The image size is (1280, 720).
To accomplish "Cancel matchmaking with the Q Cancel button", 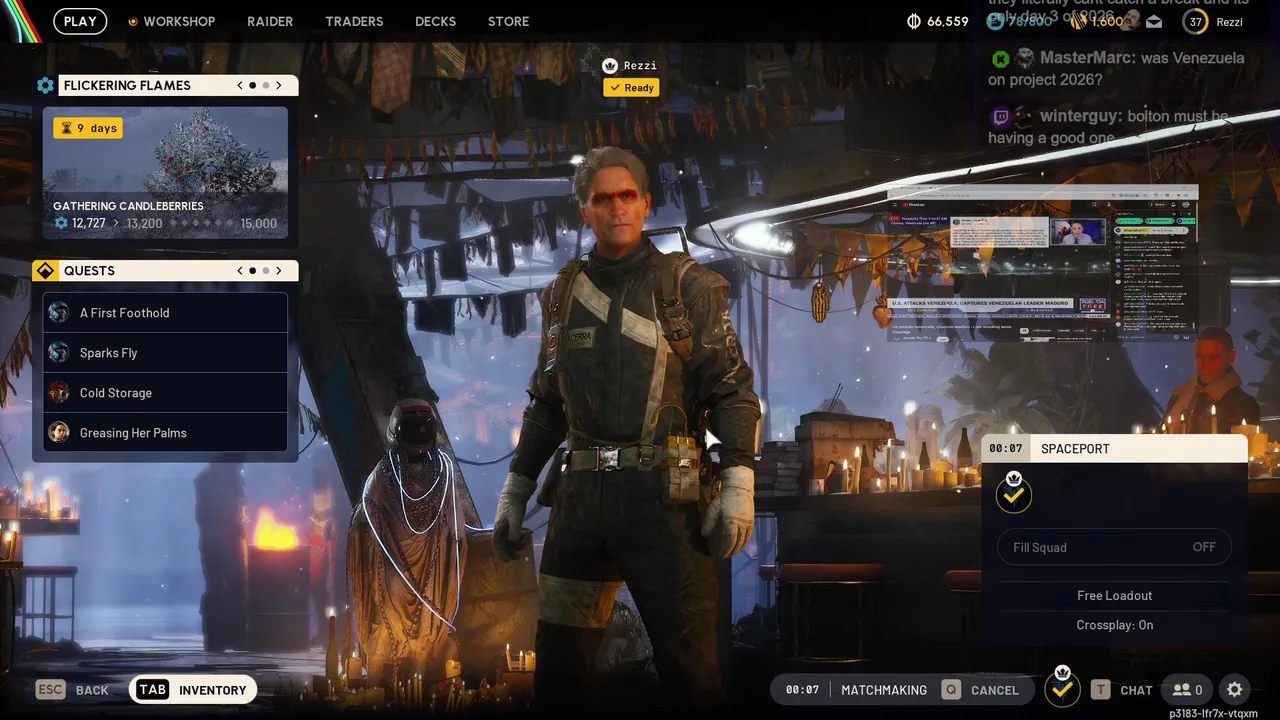I will pos(980,690).
